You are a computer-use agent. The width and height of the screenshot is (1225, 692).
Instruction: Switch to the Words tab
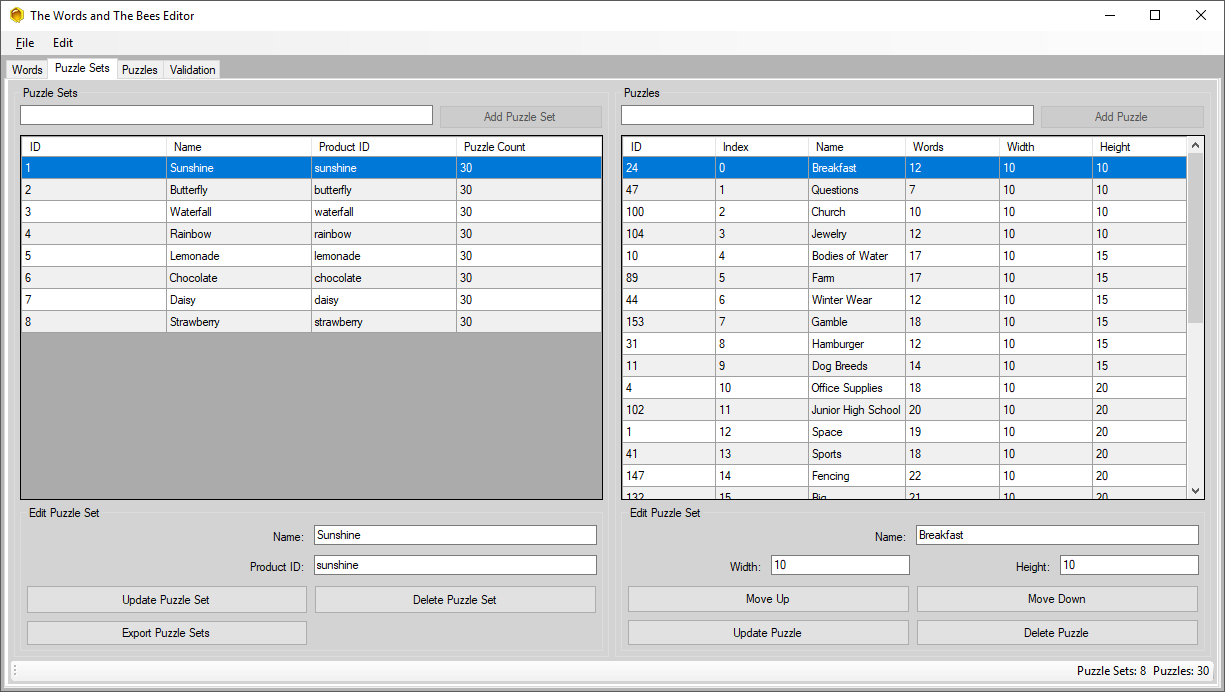coord(27,70)
